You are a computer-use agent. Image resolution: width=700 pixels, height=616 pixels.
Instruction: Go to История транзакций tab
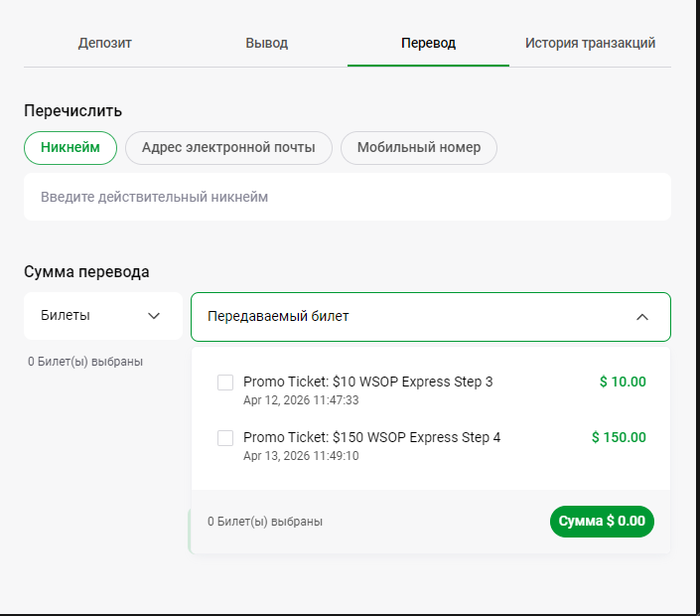point(590,43)
